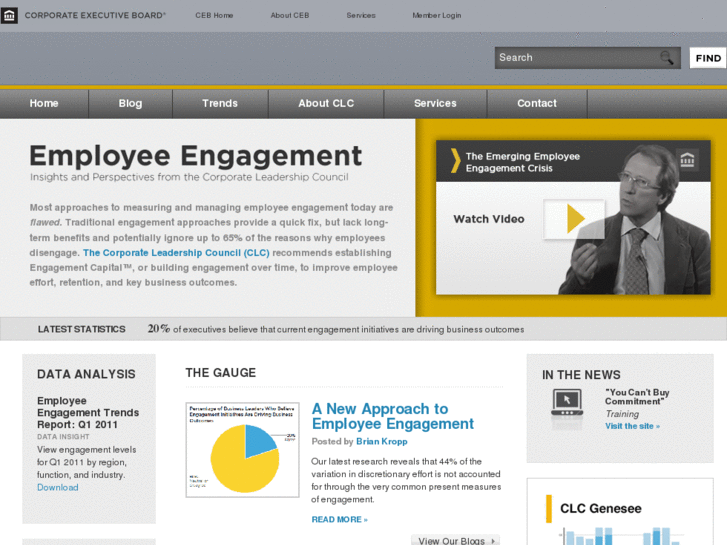This screenshot has width=727, height=545.
Task: Click the Employee Engagement main heading
Action: coord(195,155)
